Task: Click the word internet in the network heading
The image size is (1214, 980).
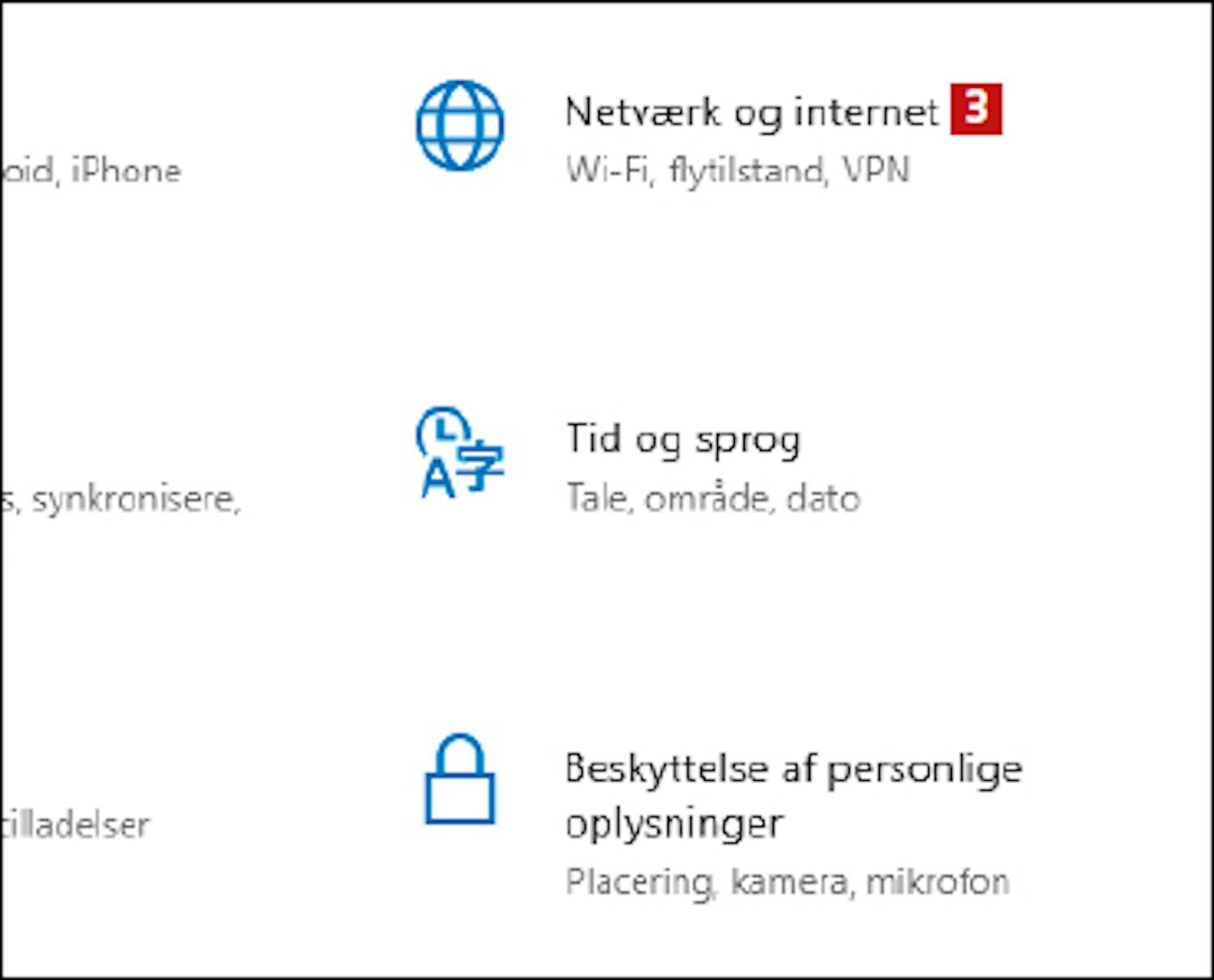Action: coord(866,112)
